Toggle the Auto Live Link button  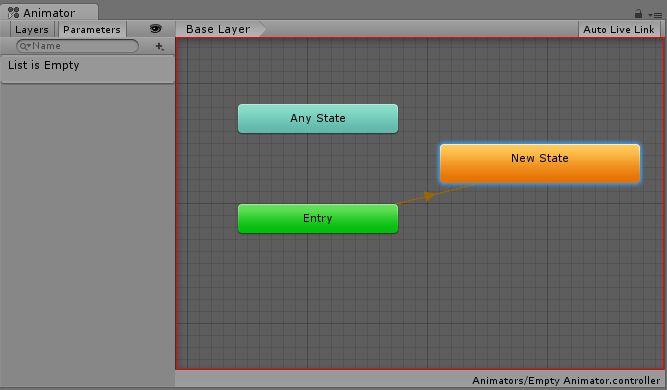619,29
